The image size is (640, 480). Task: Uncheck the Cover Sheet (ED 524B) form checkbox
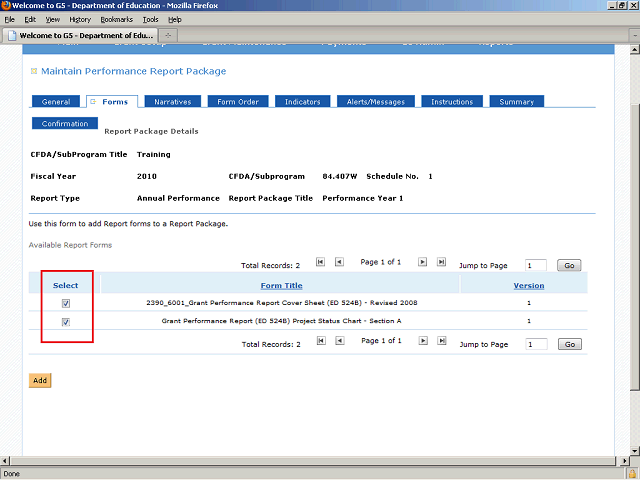66,302
